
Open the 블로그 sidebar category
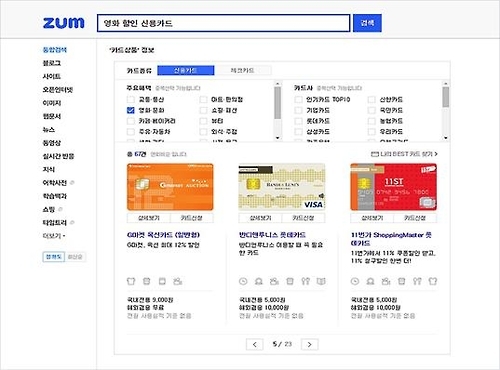coord(52,63)
